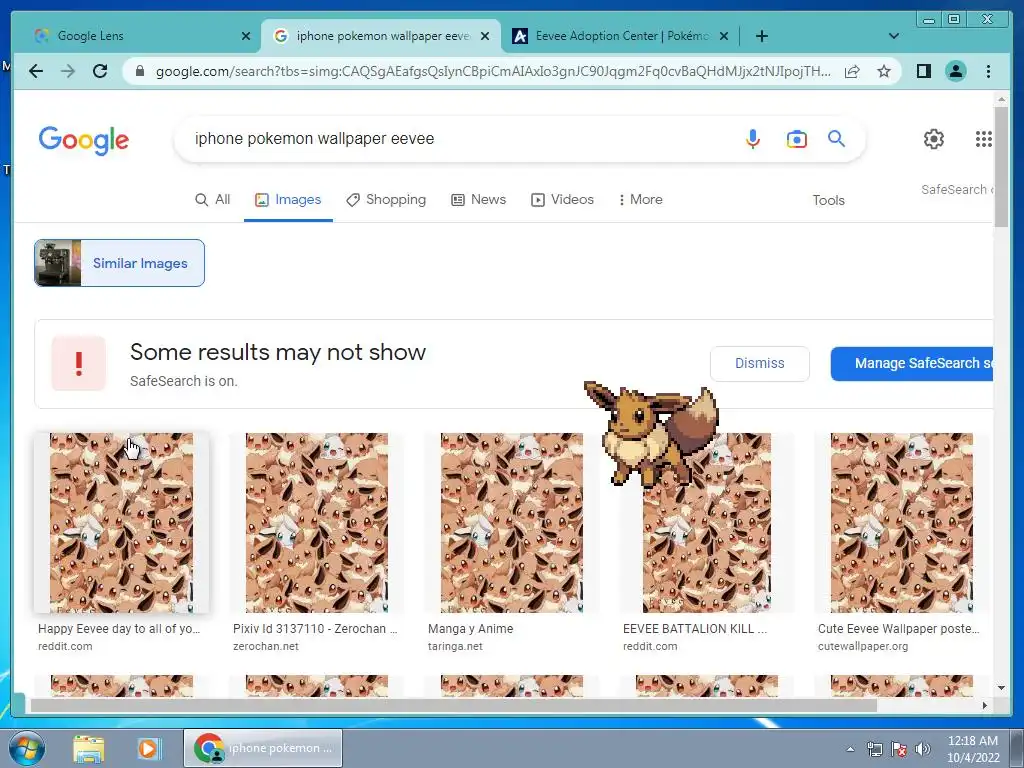
Task: Open the All results tab
Action: [213, 200]
